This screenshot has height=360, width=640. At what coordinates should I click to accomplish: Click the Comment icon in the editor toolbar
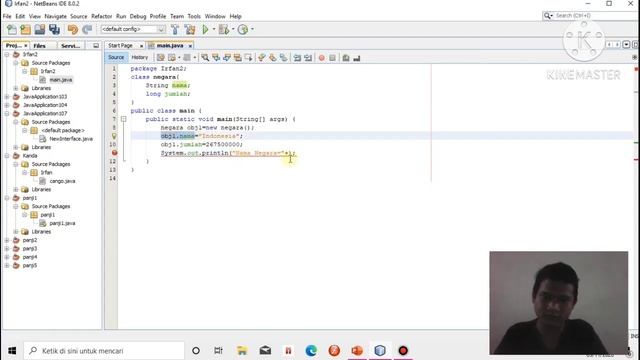[x=346, y=58]
